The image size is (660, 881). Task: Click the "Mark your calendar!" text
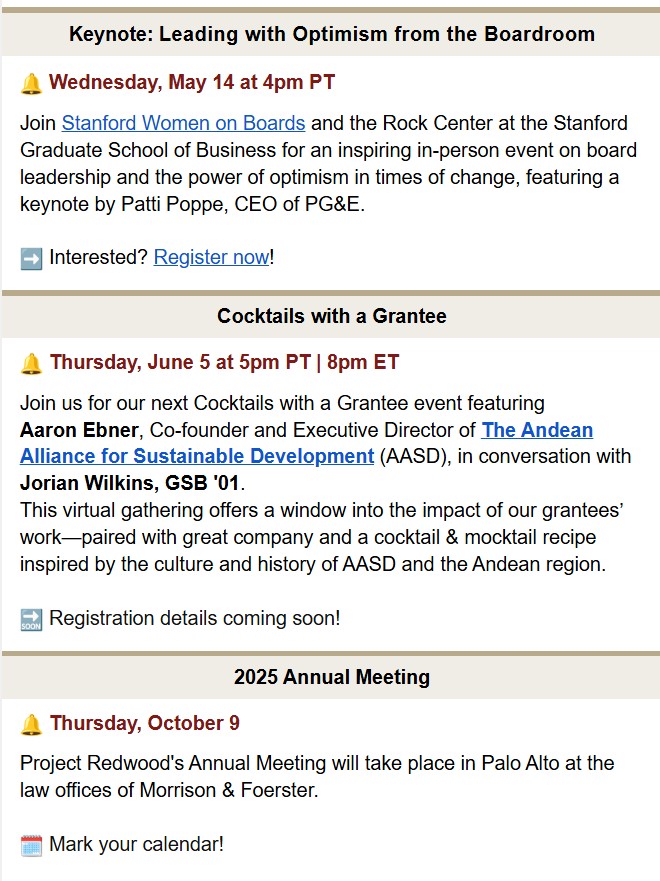(136, 844)
